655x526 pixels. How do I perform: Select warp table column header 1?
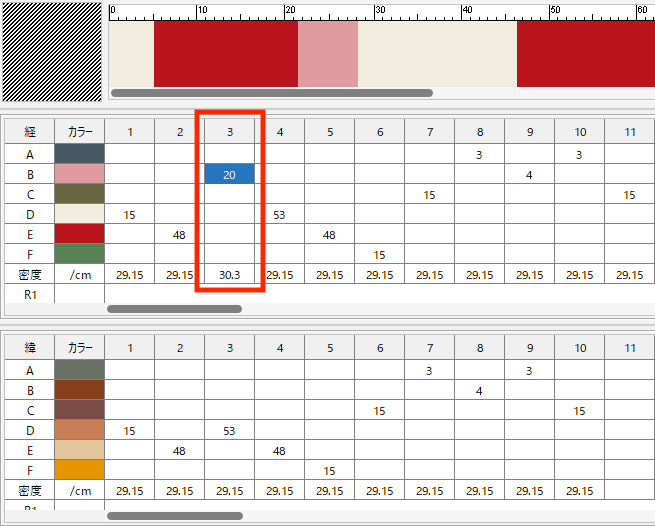tap(129, 132)
